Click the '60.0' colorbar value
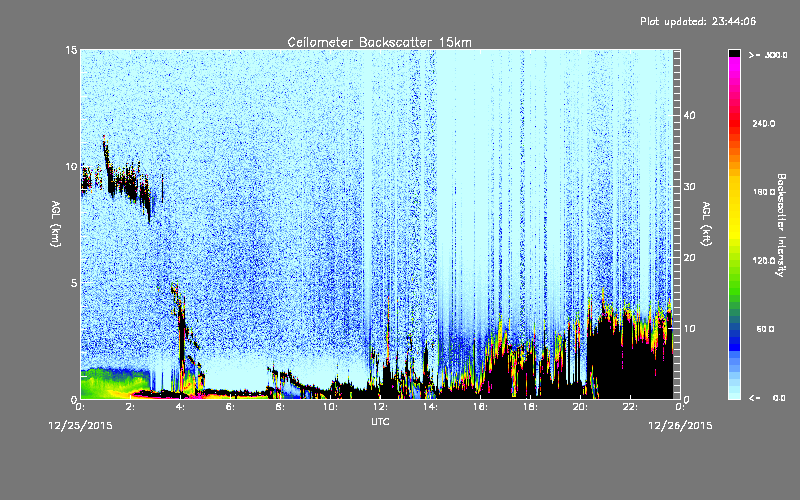Image resolution: width=800 pixels, height=500 pixels. pyautogui.click(x=765, y=329)
